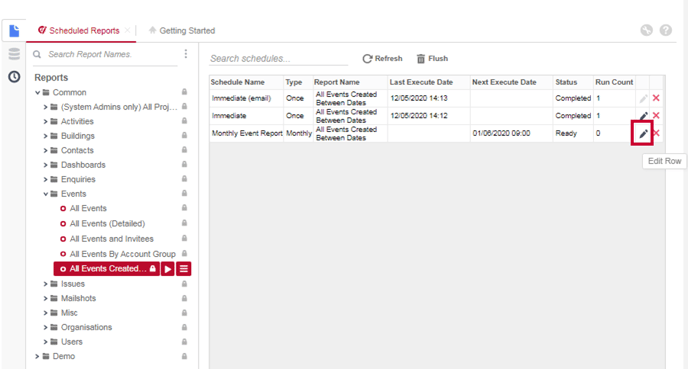
Task: Click the Ready status cell
Action: coord(573,133)
